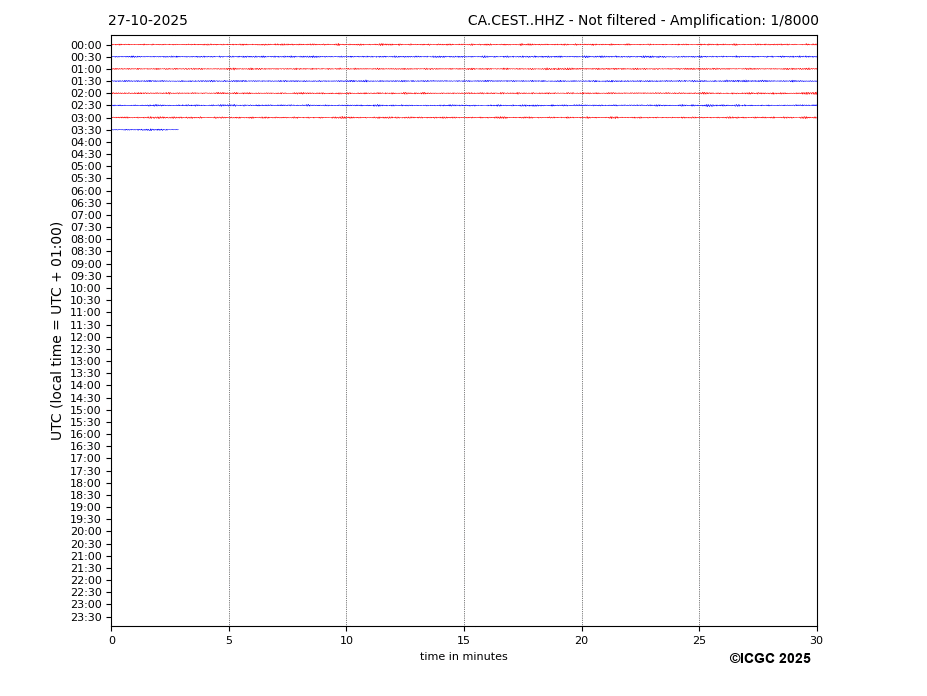
Task: Click the 25 tick on the minutes axis
Action: [x=699, y=640]
